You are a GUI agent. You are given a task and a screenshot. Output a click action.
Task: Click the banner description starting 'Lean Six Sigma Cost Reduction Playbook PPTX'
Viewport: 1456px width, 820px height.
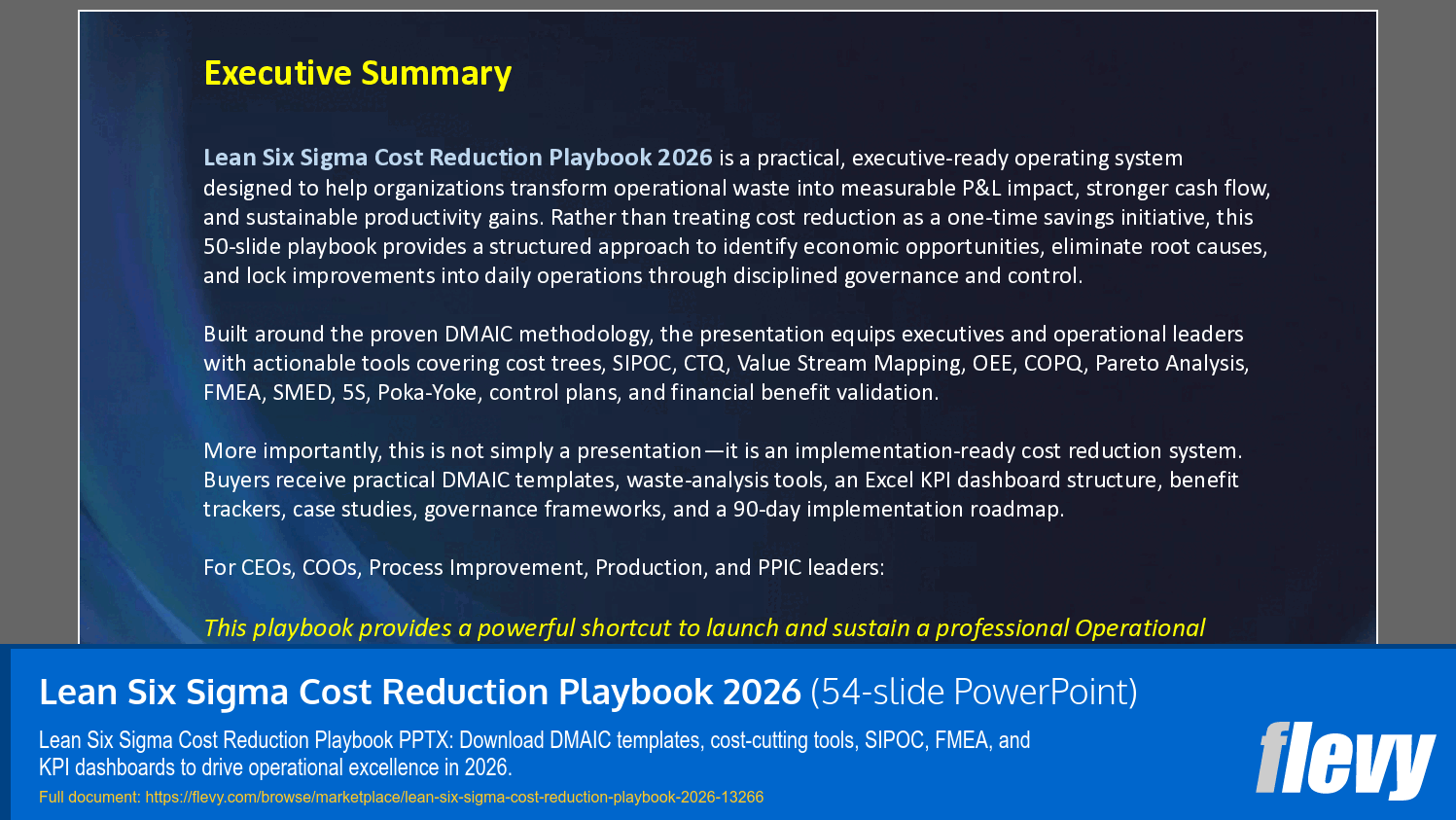(534, 753)
